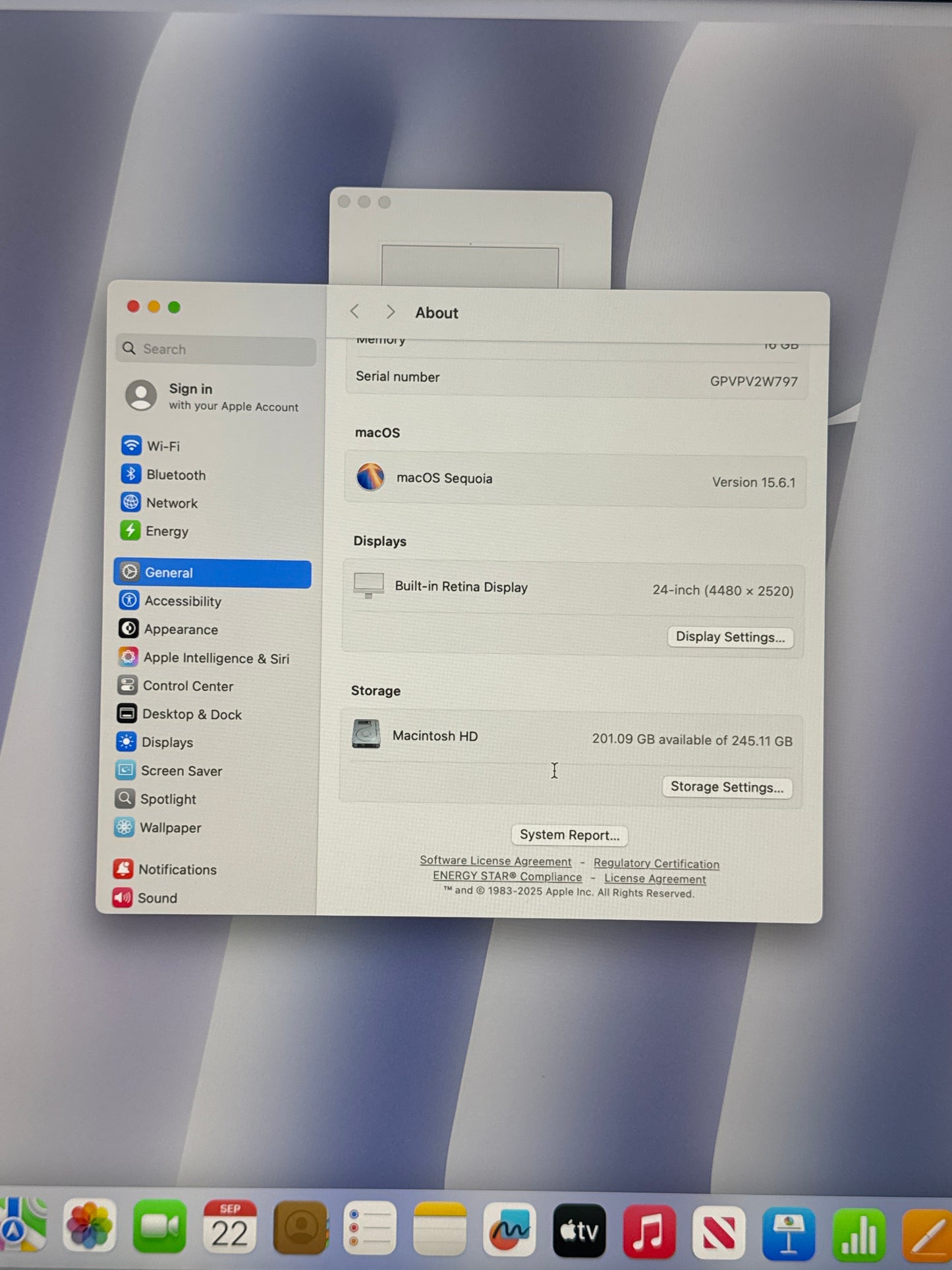Open Screen Saver settings
952x1270 pixels.
coord(181,771)
